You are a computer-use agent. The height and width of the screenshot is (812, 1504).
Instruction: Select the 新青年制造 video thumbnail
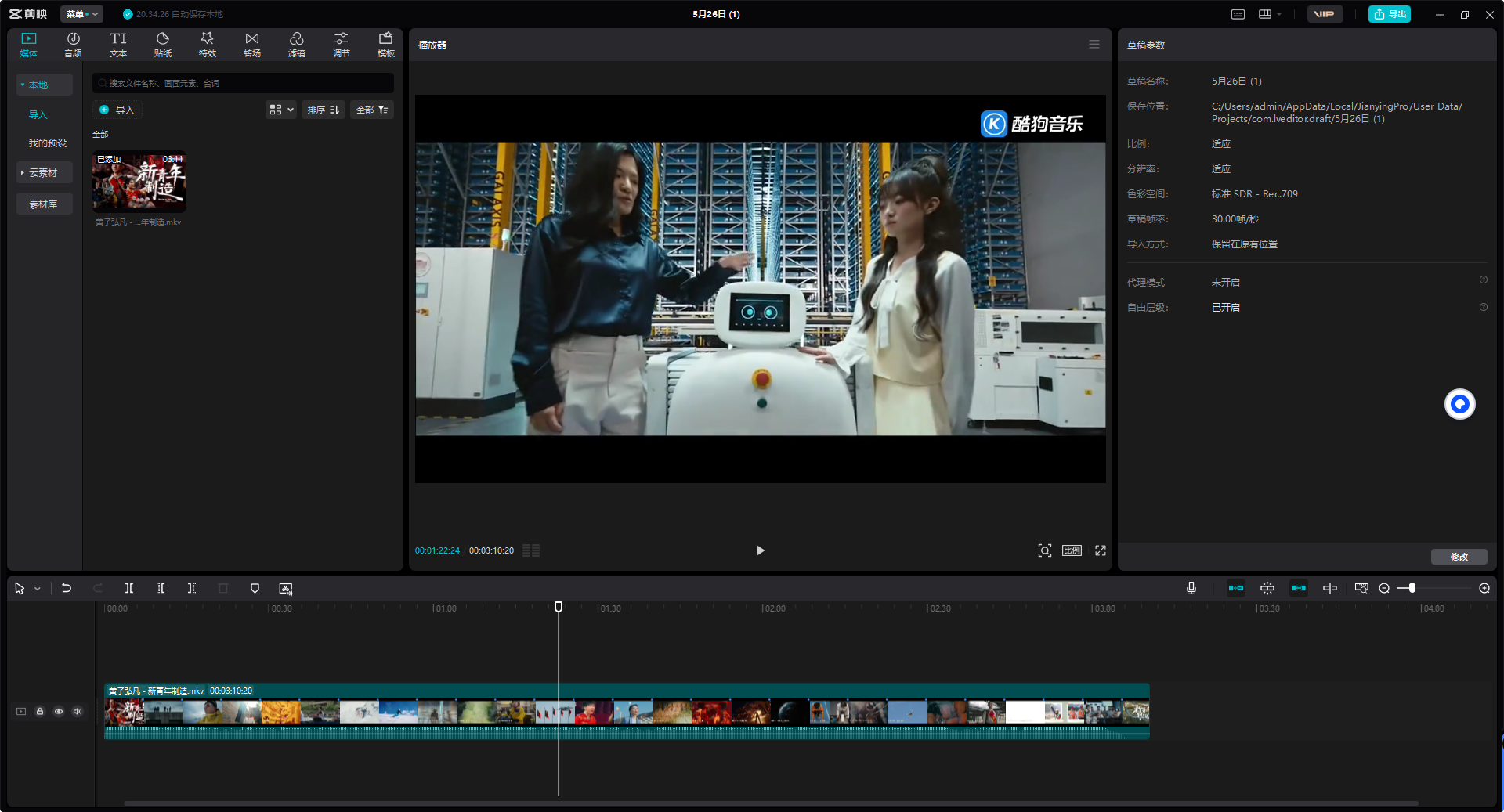click(x=139, y=182)
